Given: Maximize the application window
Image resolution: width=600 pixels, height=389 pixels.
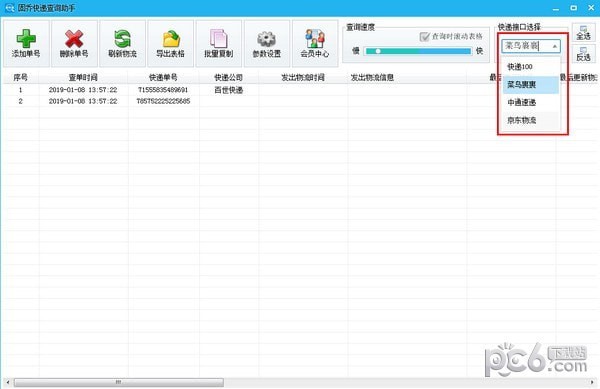Looking at the screenshot, I should tap(573, 8).
